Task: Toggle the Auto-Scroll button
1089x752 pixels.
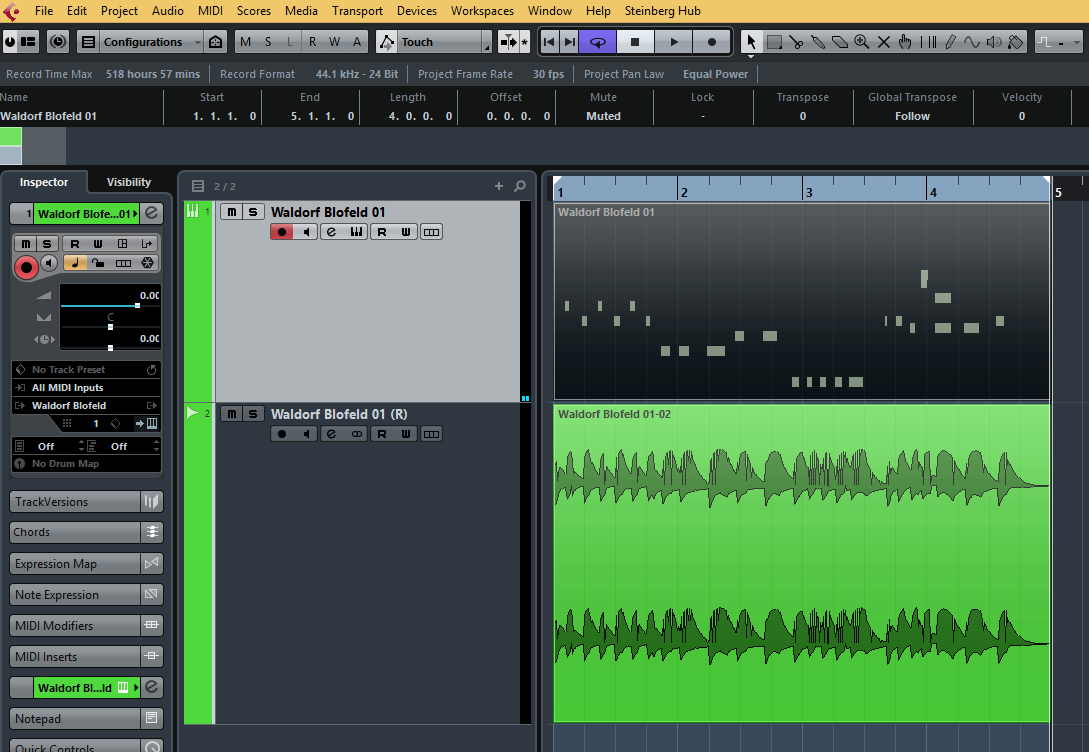Action: pyautogui.click(x=508, y=42)
